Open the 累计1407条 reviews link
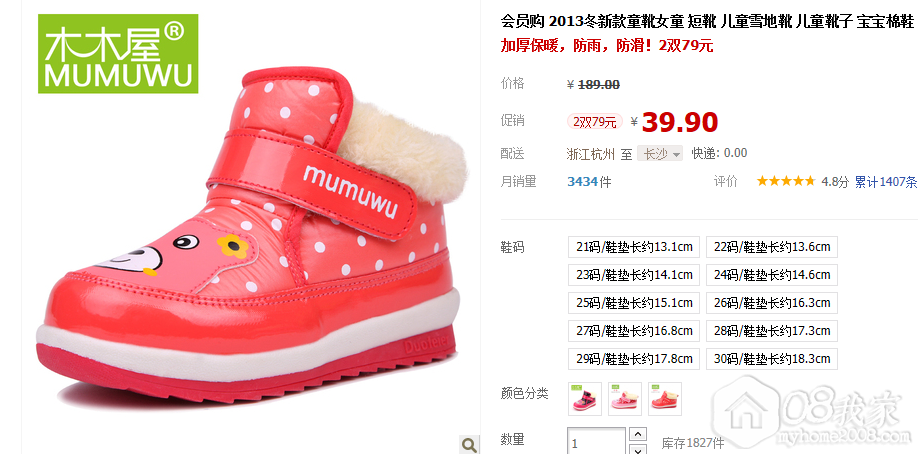Screen dimensions: 918x454 [x=886, y=182]
